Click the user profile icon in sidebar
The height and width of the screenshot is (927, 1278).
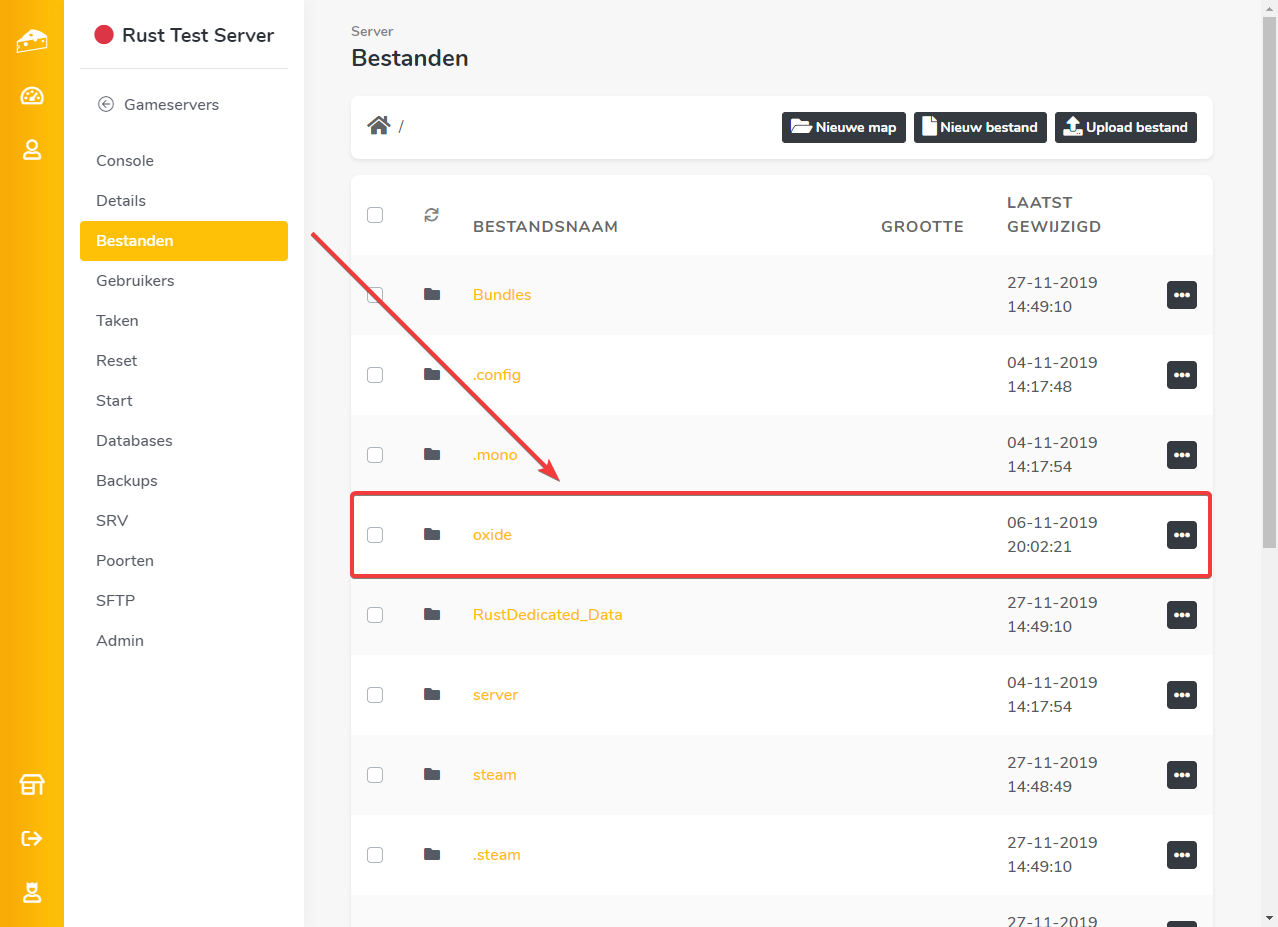(x=32, y=150)
